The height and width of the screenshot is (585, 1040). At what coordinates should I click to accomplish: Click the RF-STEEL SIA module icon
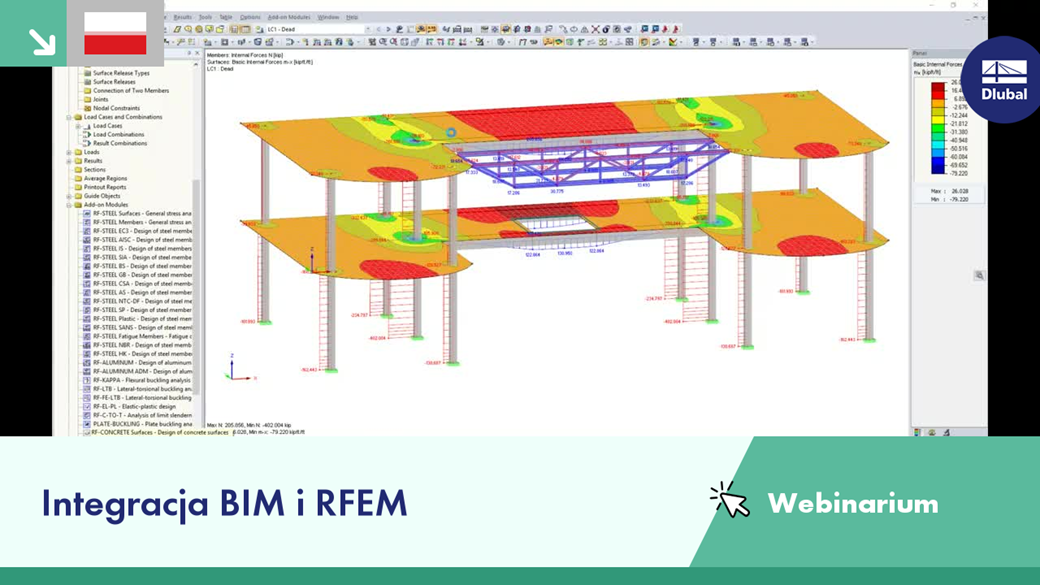click(87, 257)
